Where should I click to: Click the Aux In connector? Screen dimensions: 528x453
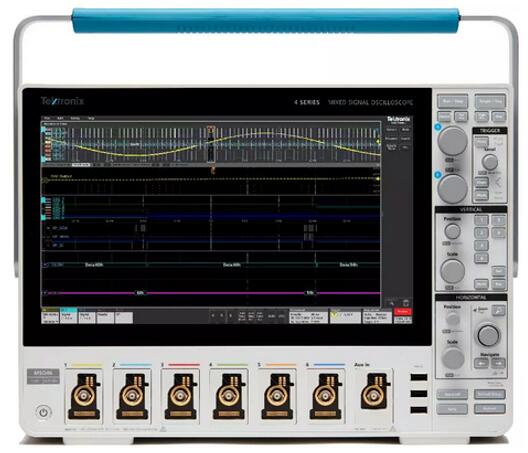374,391
